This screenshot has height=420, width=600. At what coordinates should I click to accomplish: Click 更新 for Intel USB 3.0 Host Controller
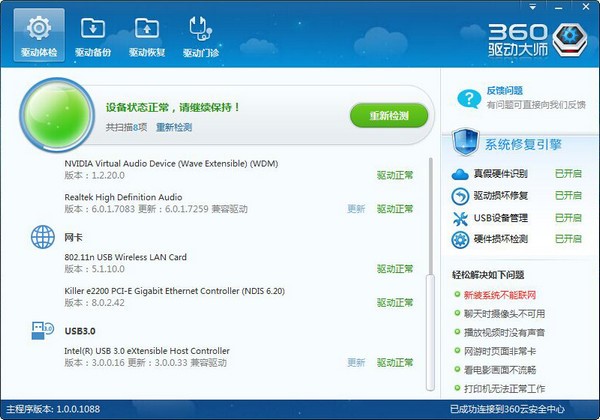coord(356,362)
